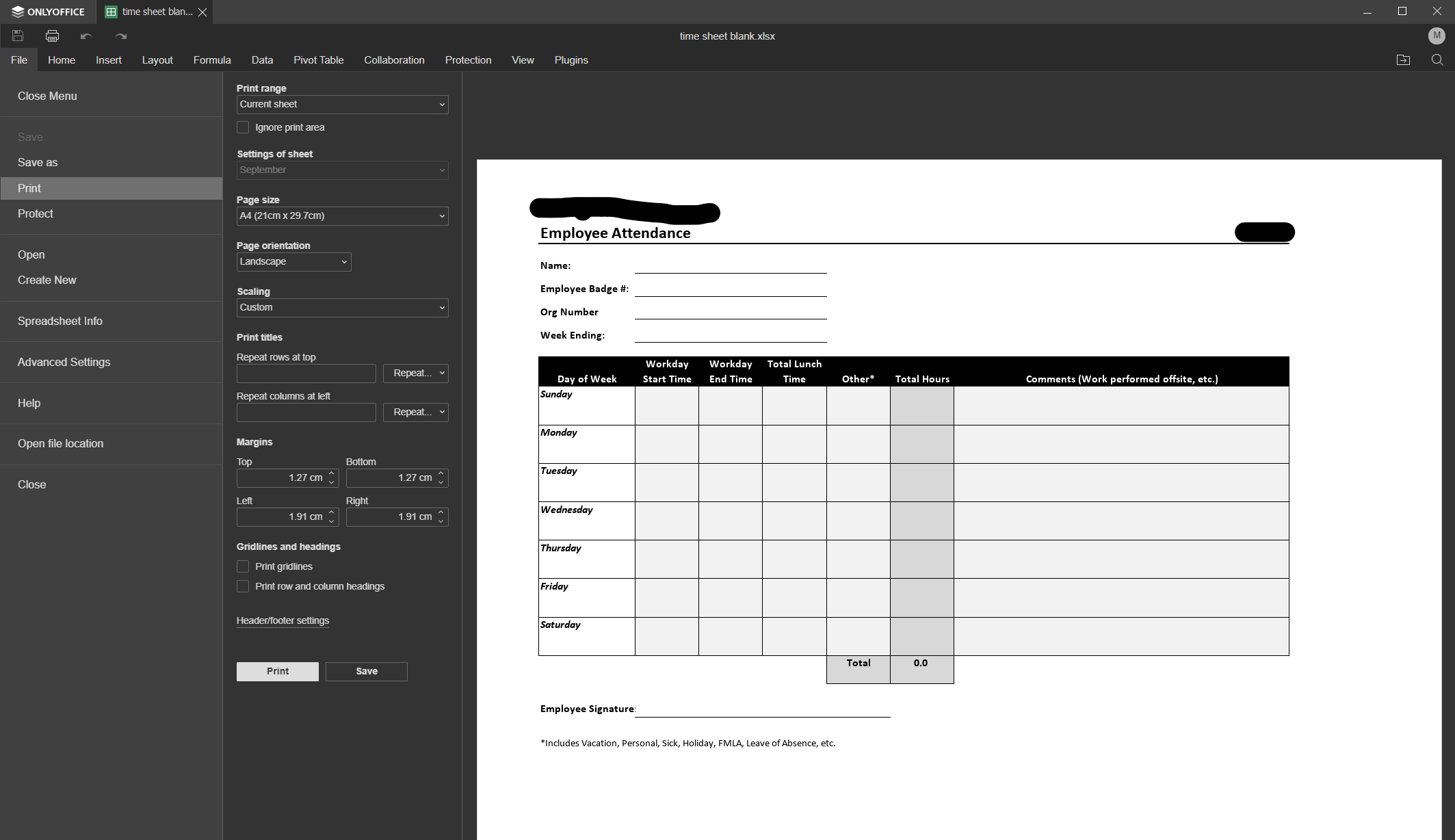Open the Print range dropdown
Image resolution: width=1455 pixels, height=840 pixels.
point(342,105)
